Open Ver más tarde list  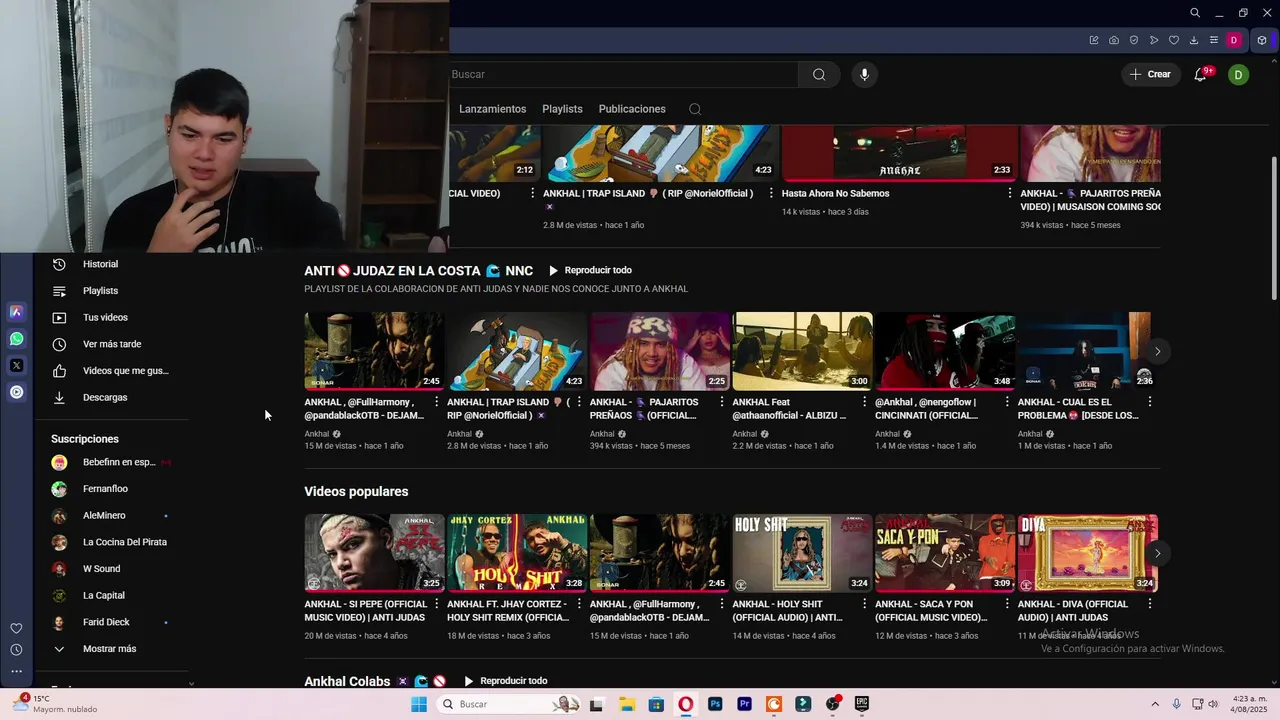110,344
